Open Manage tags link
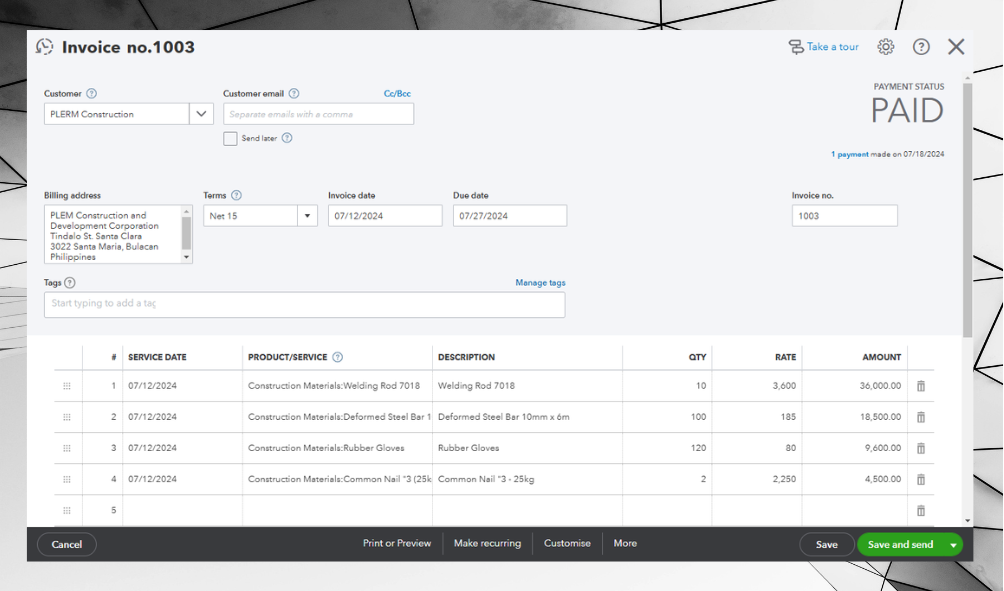 540,282
